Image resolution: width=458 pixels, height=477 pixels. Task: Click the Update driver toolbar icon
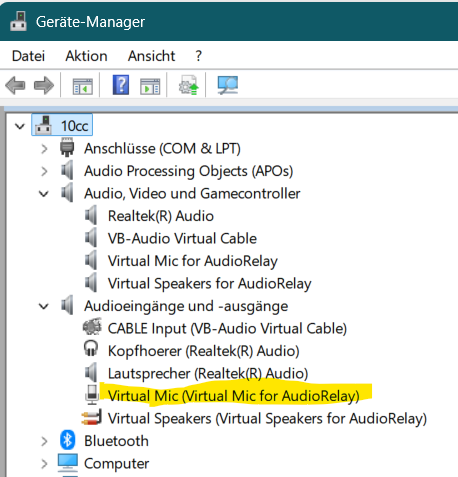tap(189, 85)
